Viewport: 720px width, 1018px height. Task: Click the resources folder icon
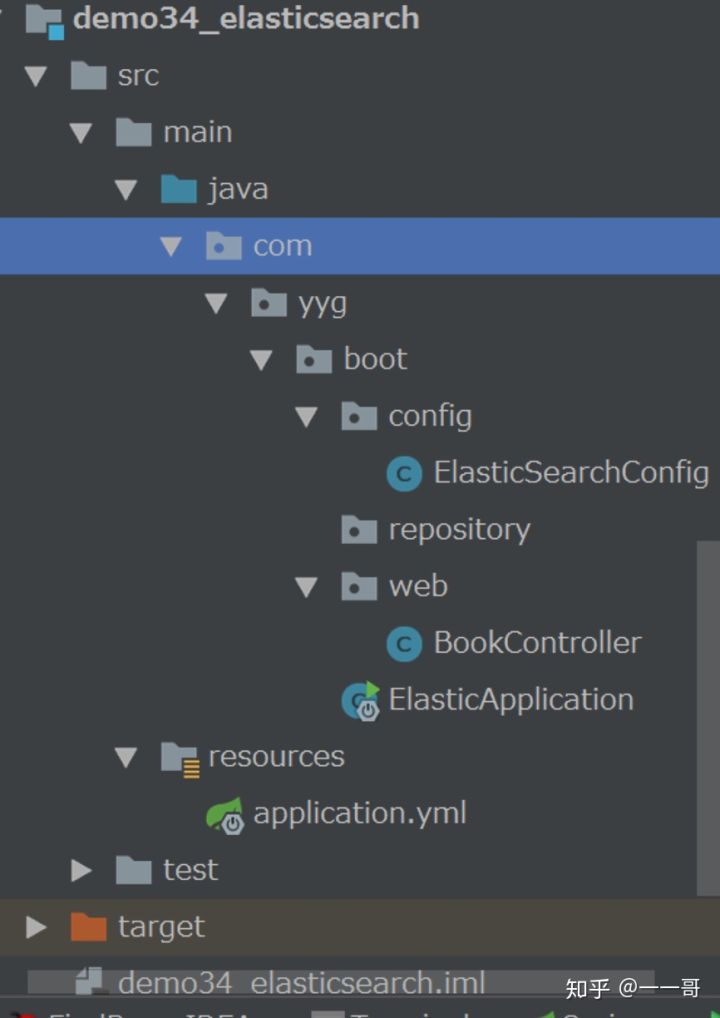pyautogui.click(x=181, y=756)
